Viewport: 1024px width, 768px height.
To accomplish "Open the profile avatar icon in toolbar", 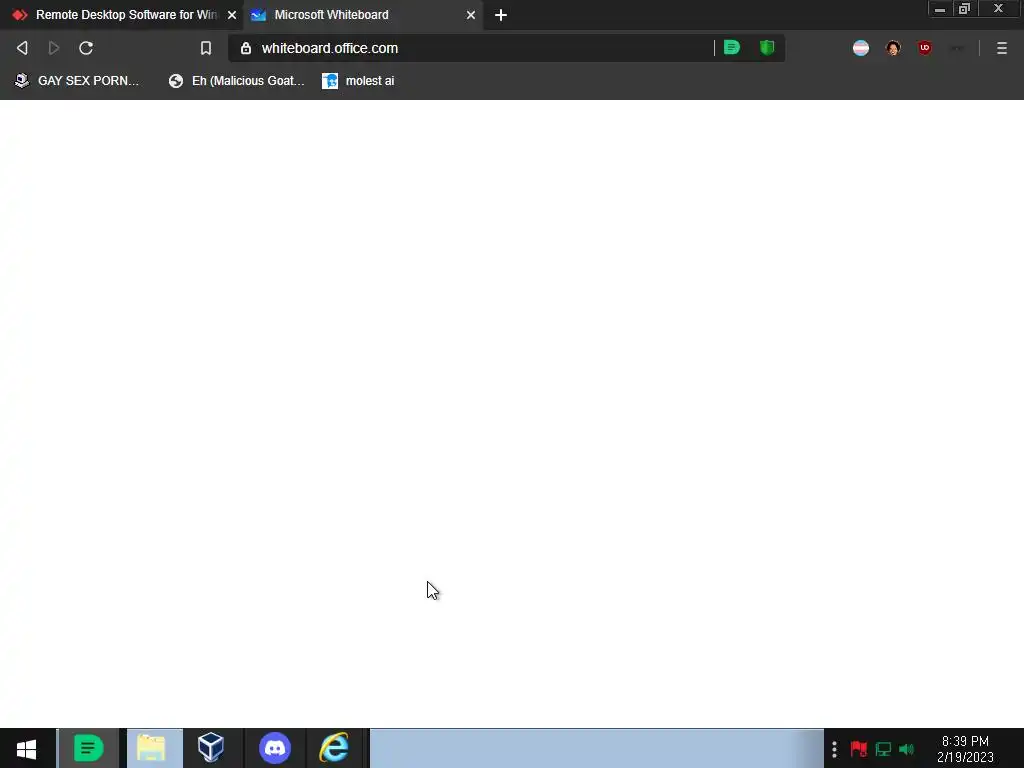I will coord(893,48).
